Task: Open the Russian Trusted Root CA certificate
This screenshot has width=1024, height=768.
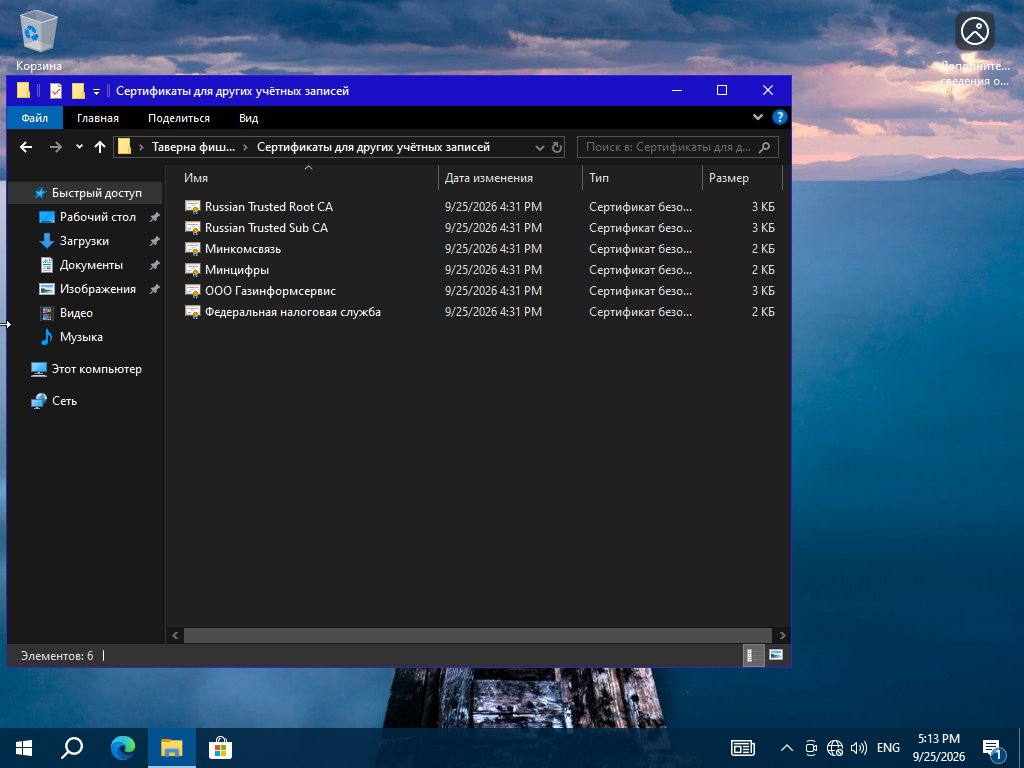Action: pos(268,206)
